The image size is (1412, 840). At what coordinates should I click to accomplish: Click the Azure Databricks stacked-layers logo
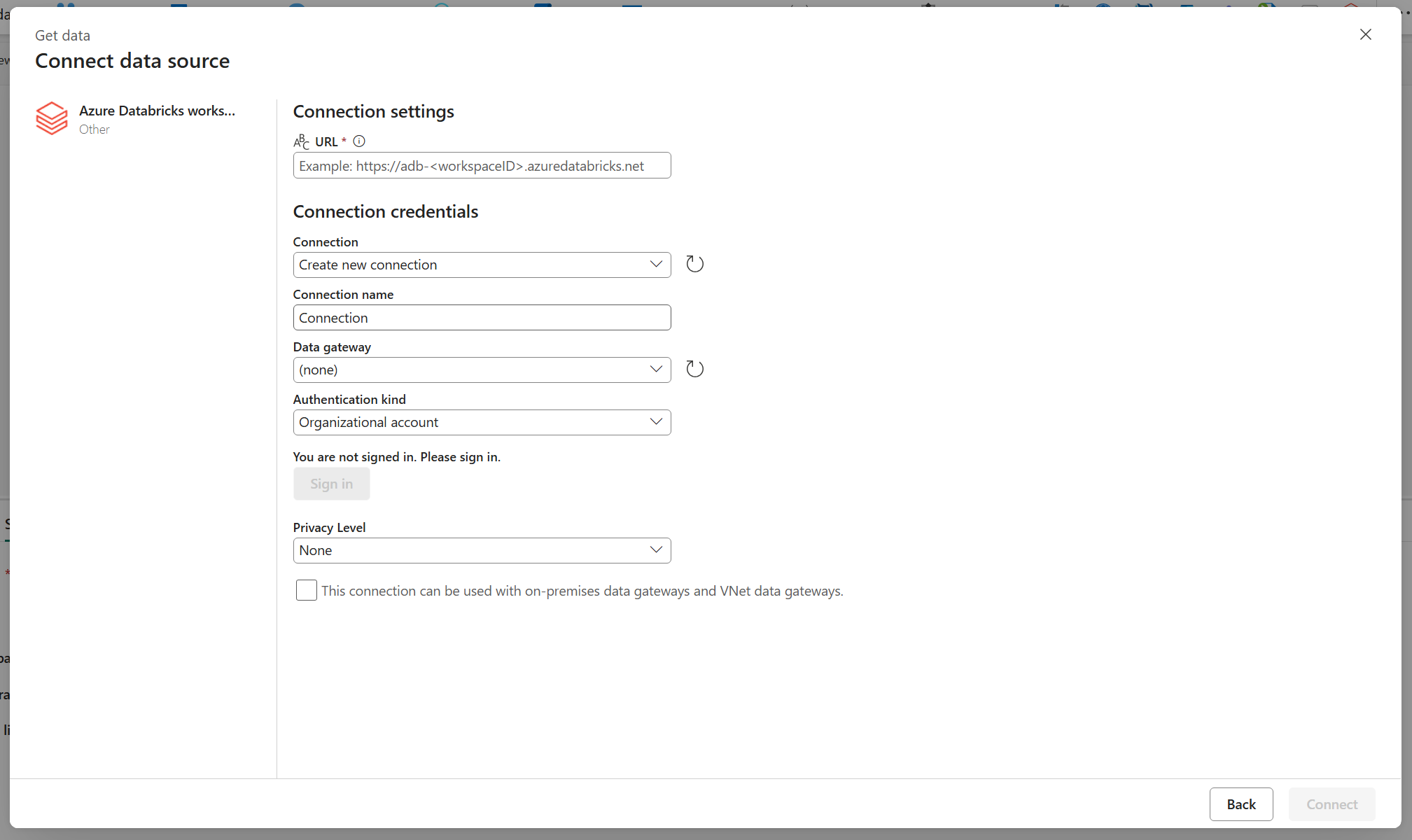52,118
